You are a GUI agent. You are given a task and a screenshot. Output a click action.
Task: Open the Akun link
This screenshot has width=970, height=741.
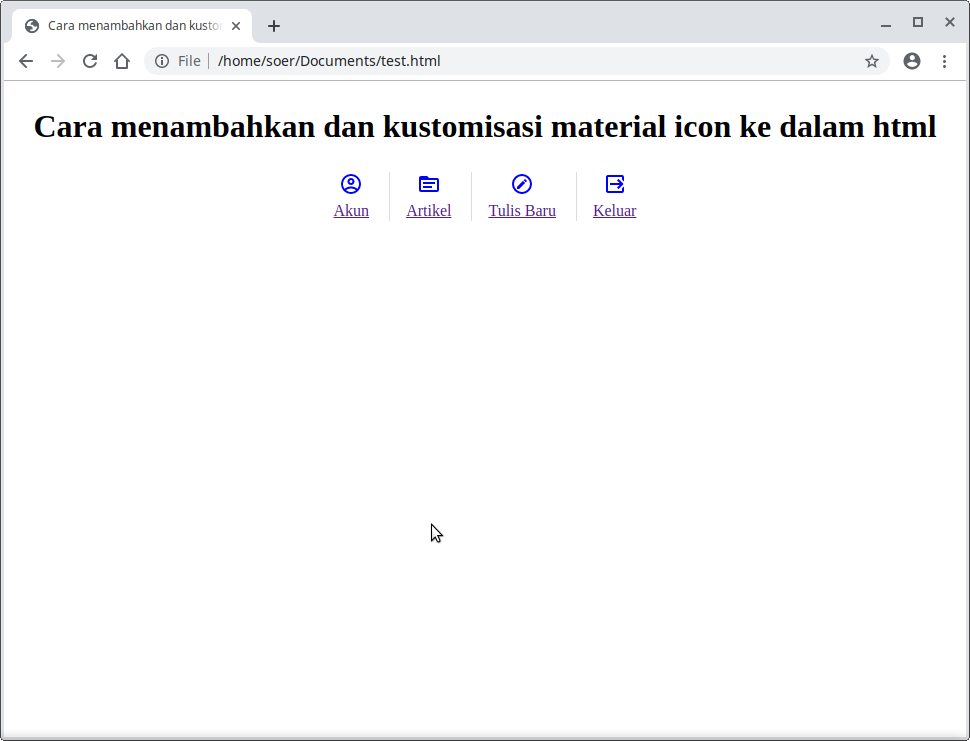tap(351, 211)
